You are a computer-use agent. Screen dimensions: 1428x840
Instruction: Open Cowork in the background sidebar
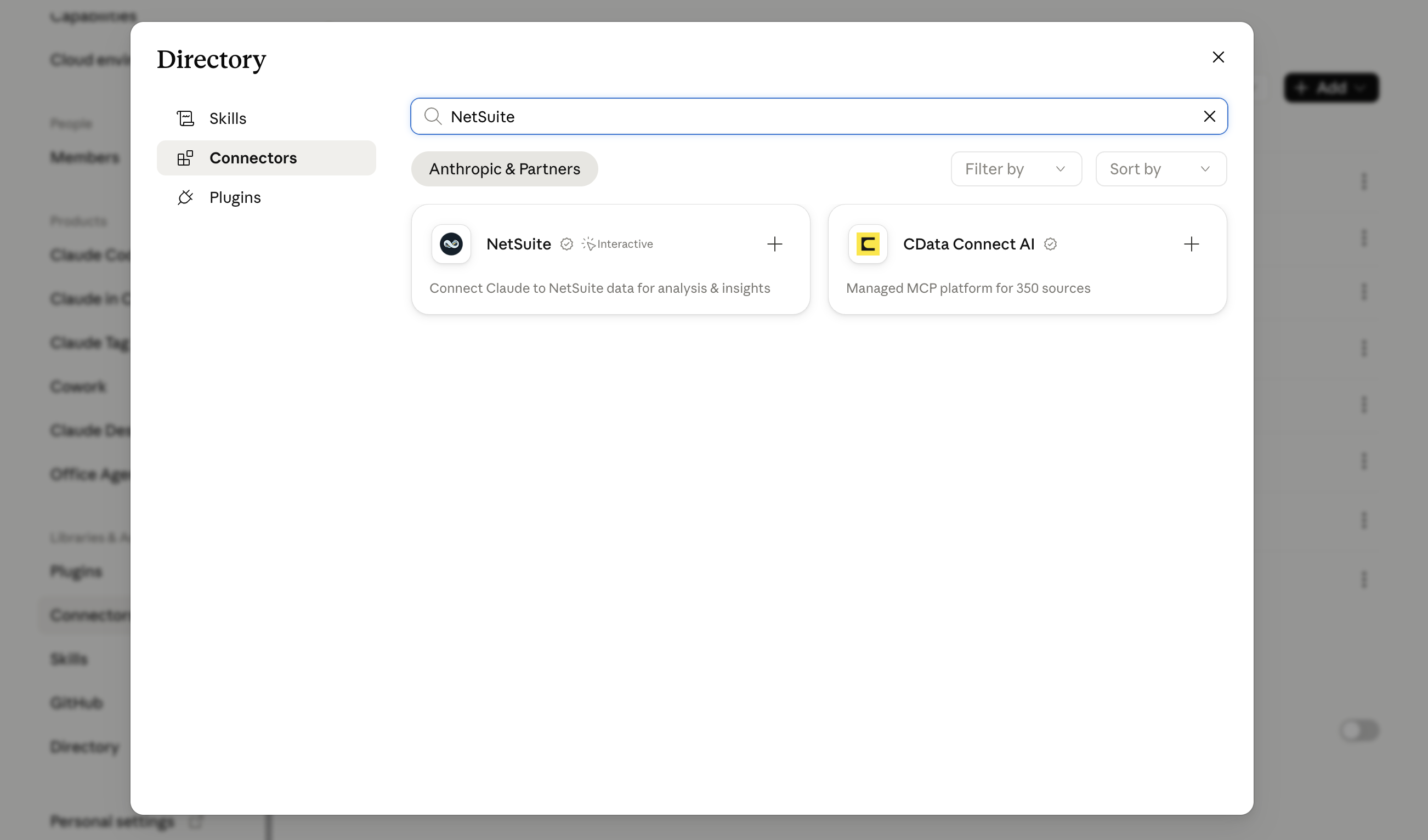coord(78,387)
